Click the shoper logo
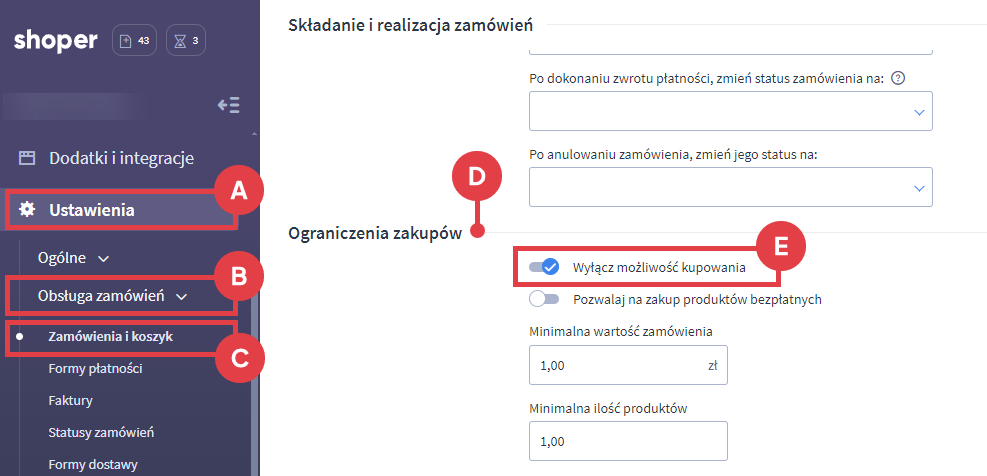 56,41
